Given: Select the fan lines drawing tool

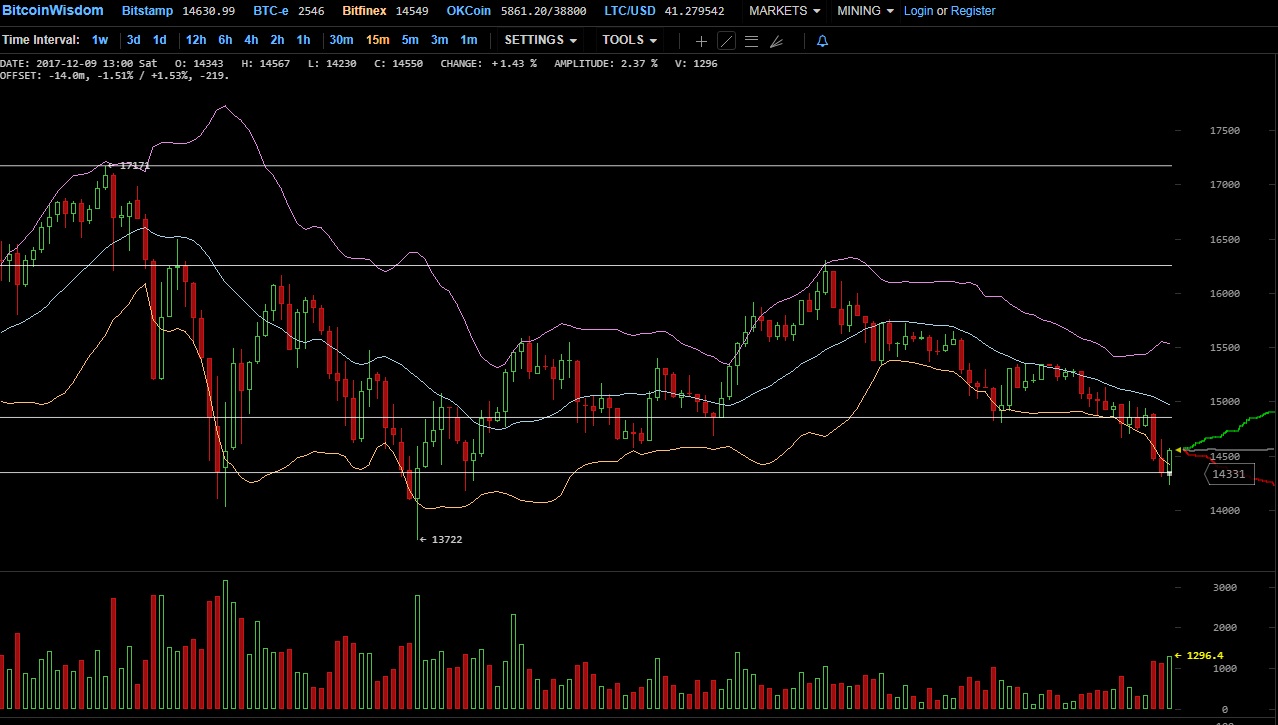Looking at the screenshot, I should (x=776, y=41).
